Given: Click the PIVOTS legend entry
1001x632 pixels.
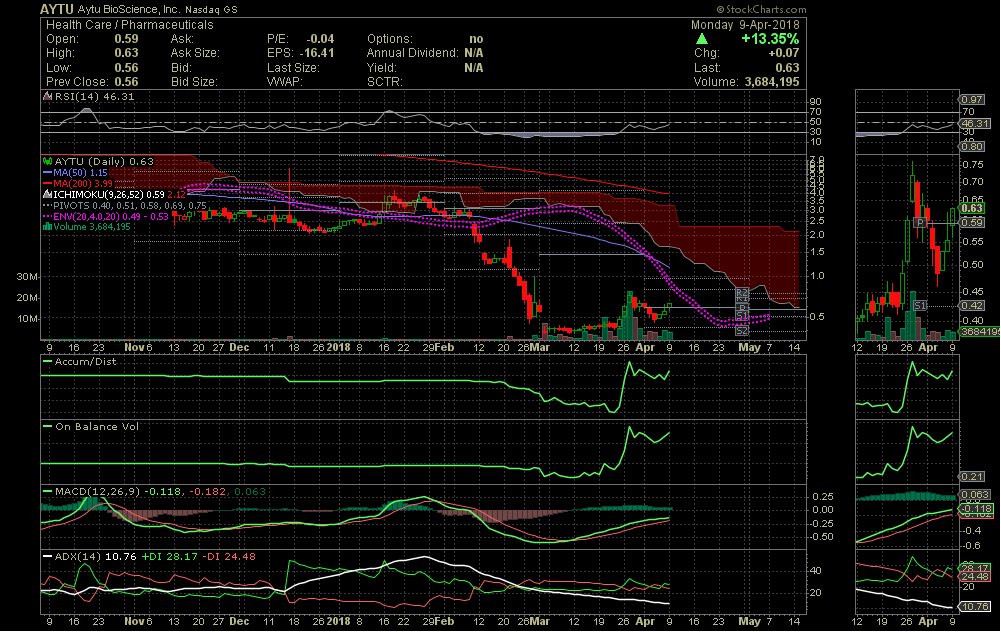Looking at the screenshot, I should [x=124, y=205].
